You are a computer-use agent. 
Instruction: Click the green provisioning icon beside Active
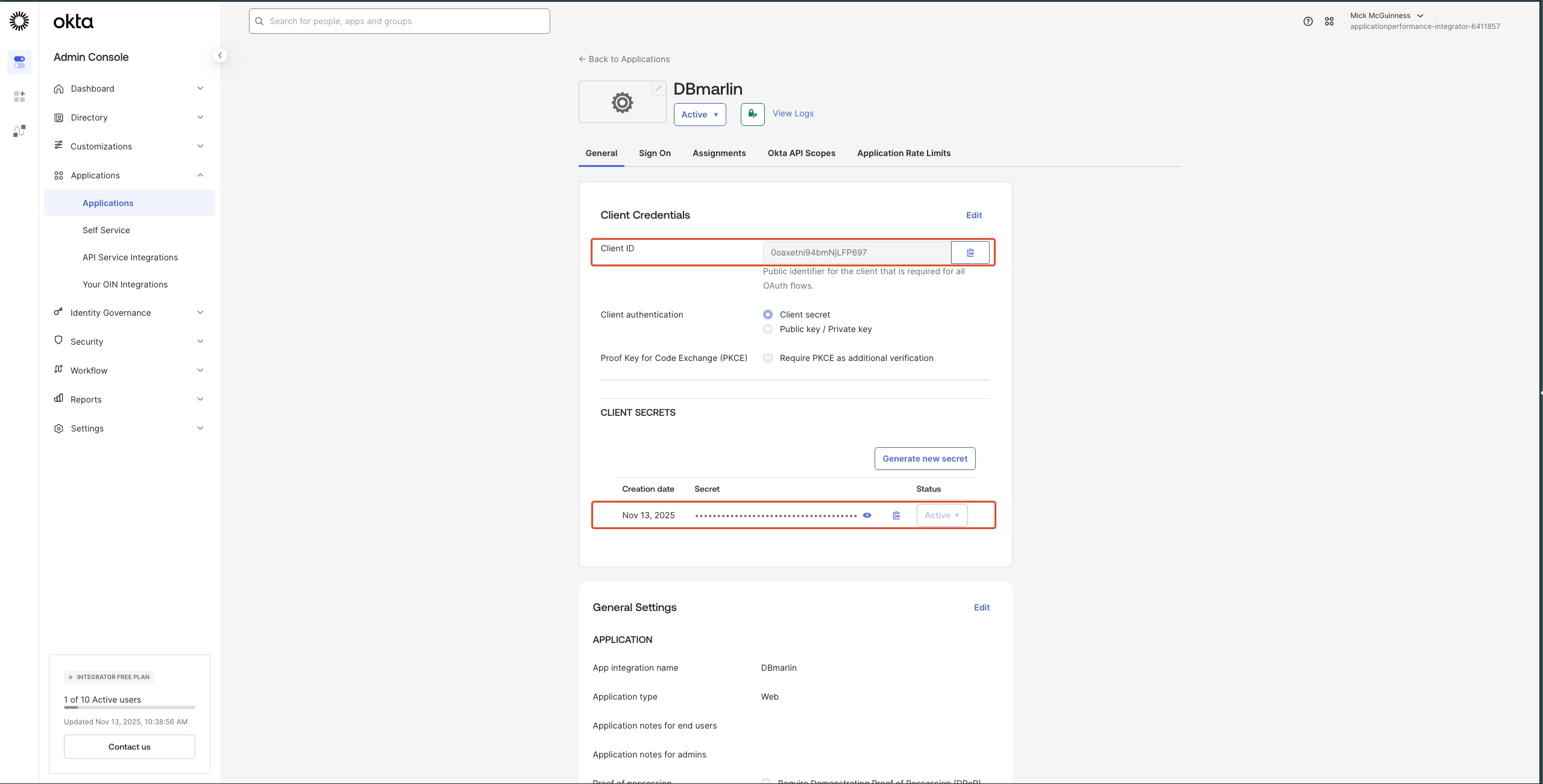[752, 114]
